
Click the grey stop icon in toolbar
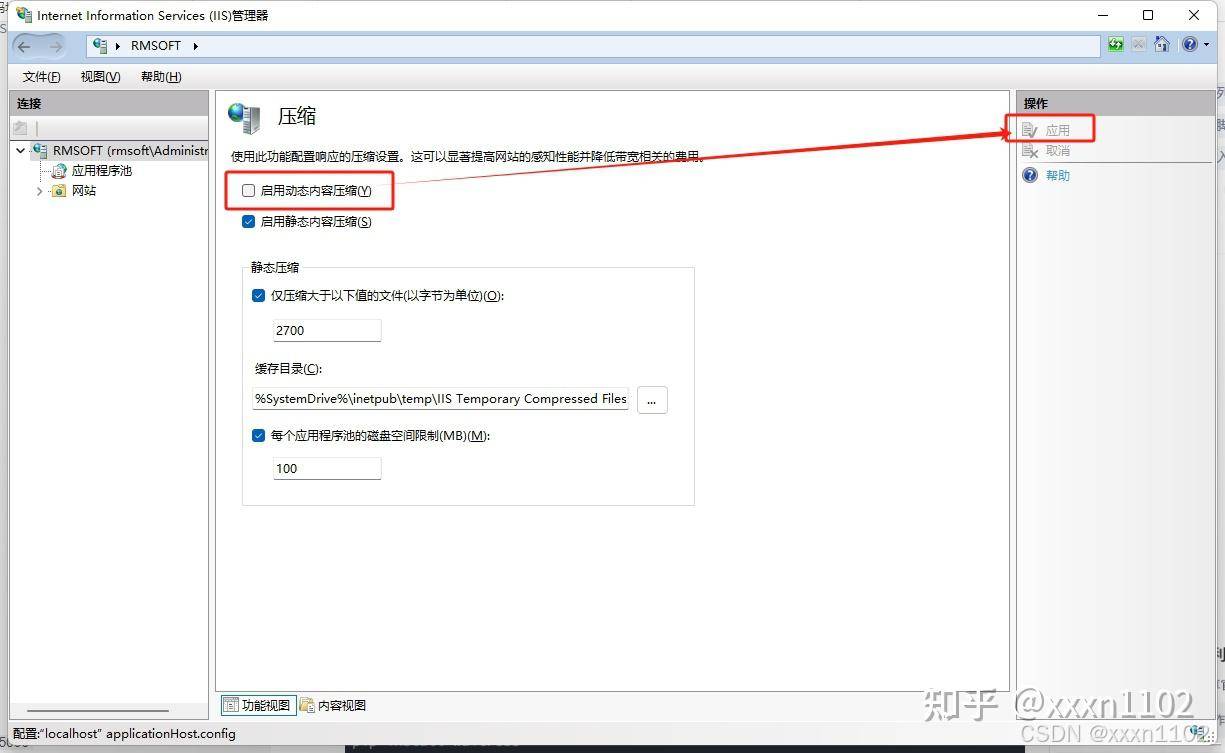pyautogui.click(x=1139, y=45)
